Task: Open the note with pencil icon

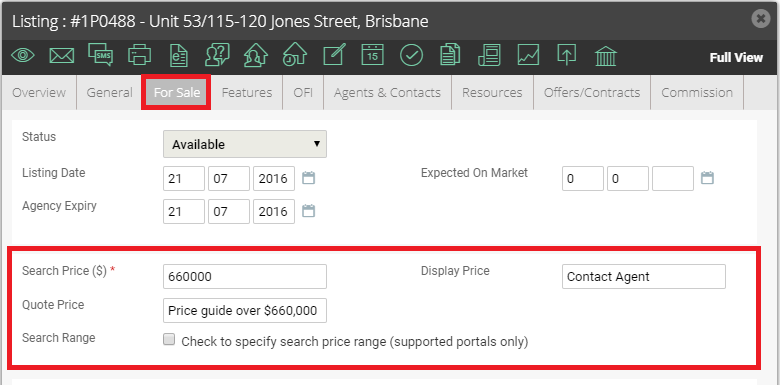Action: tap(334, 54)
